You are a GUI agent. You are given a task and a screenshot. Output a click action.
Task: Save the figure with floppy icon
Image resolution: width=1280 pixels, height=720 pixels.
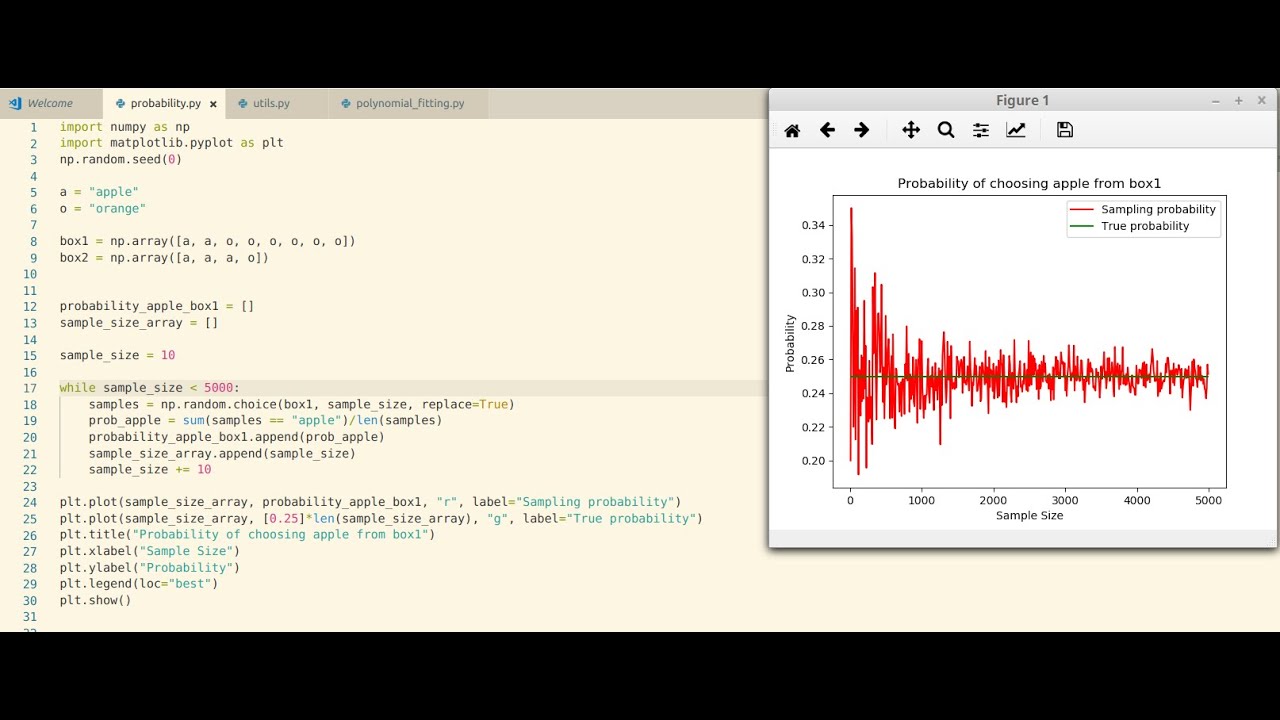coord(1065,130)
